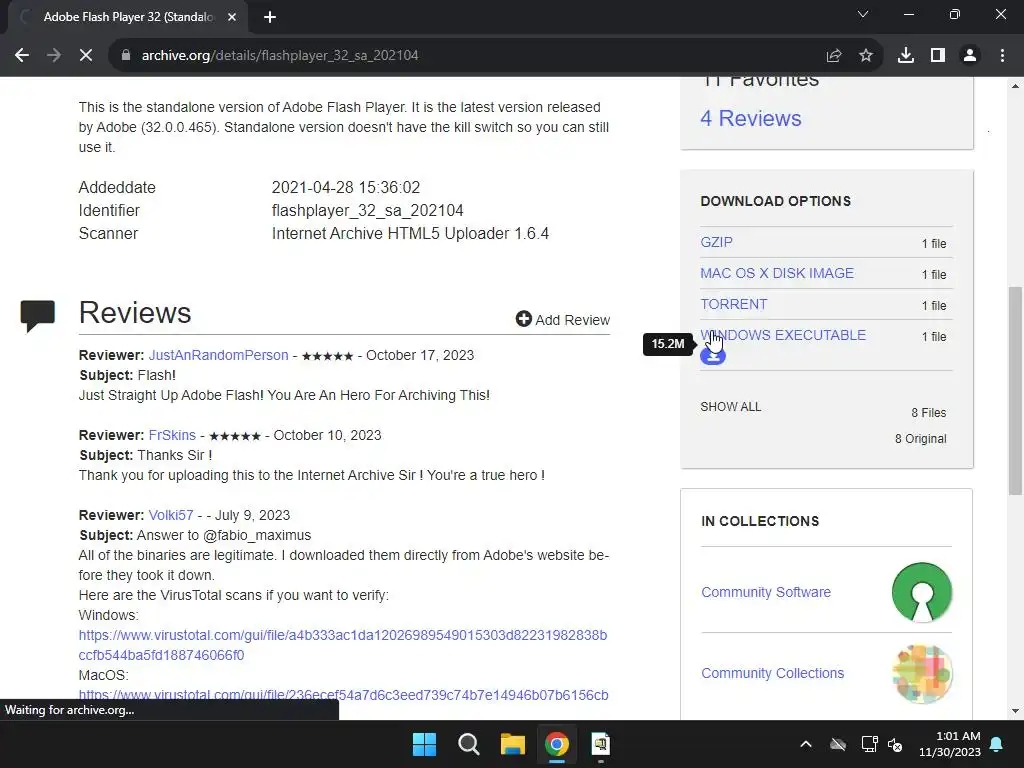
Task: Download the GZIP file option
Action: pos(716,242)
